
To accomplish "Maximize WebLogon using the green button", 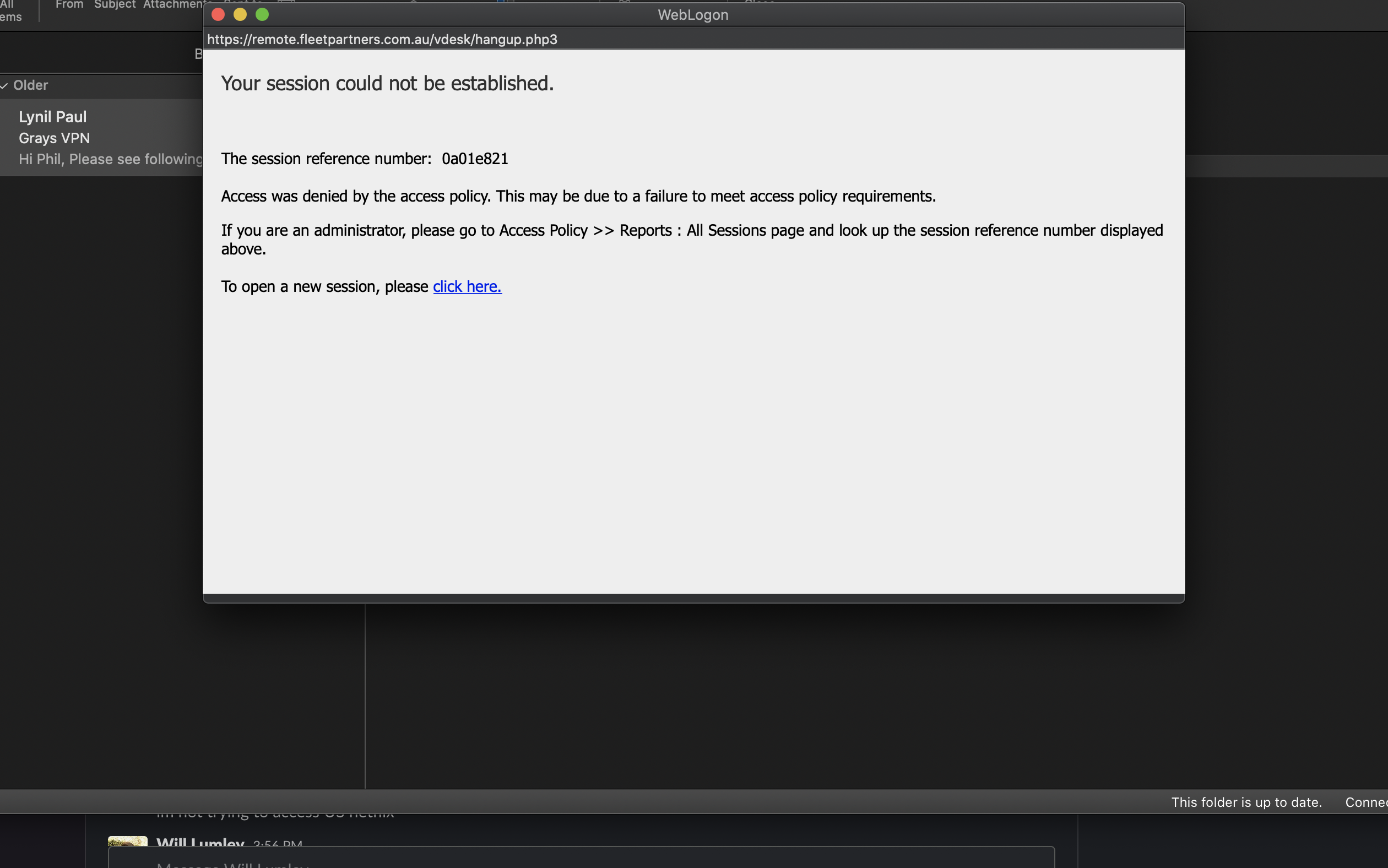I will tap(262, 15).
